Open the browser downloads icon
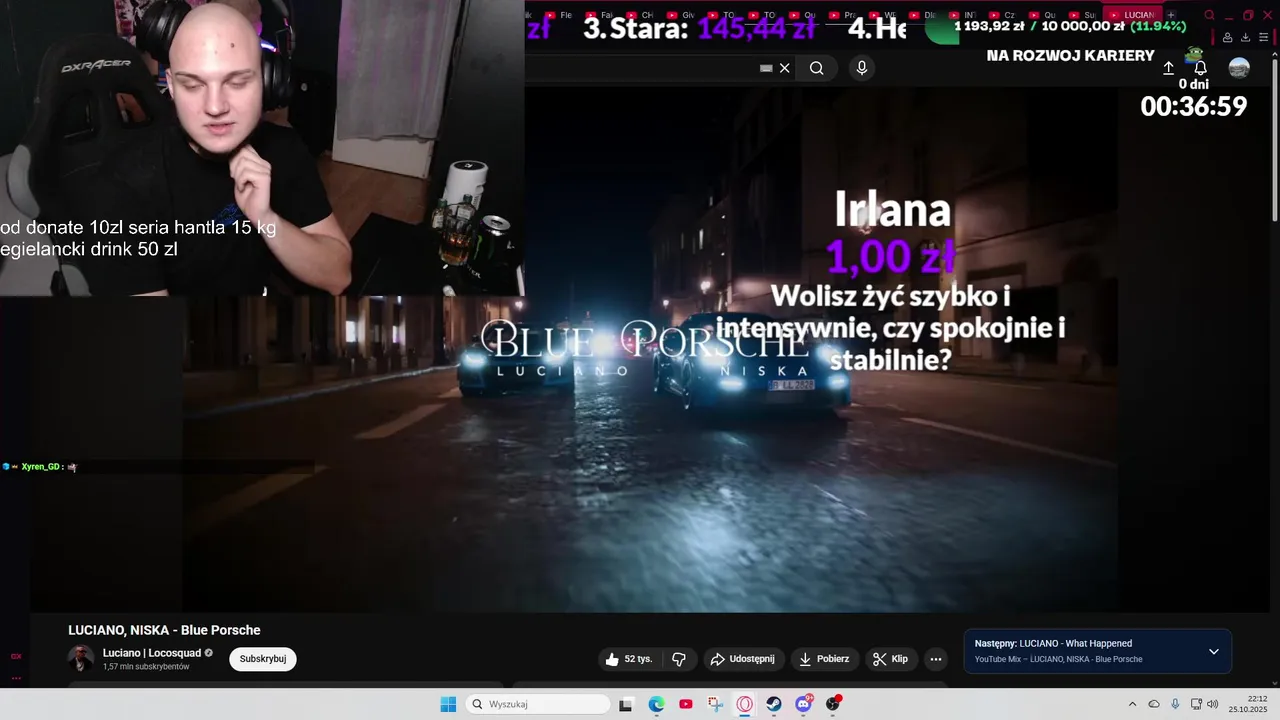 1245,38
